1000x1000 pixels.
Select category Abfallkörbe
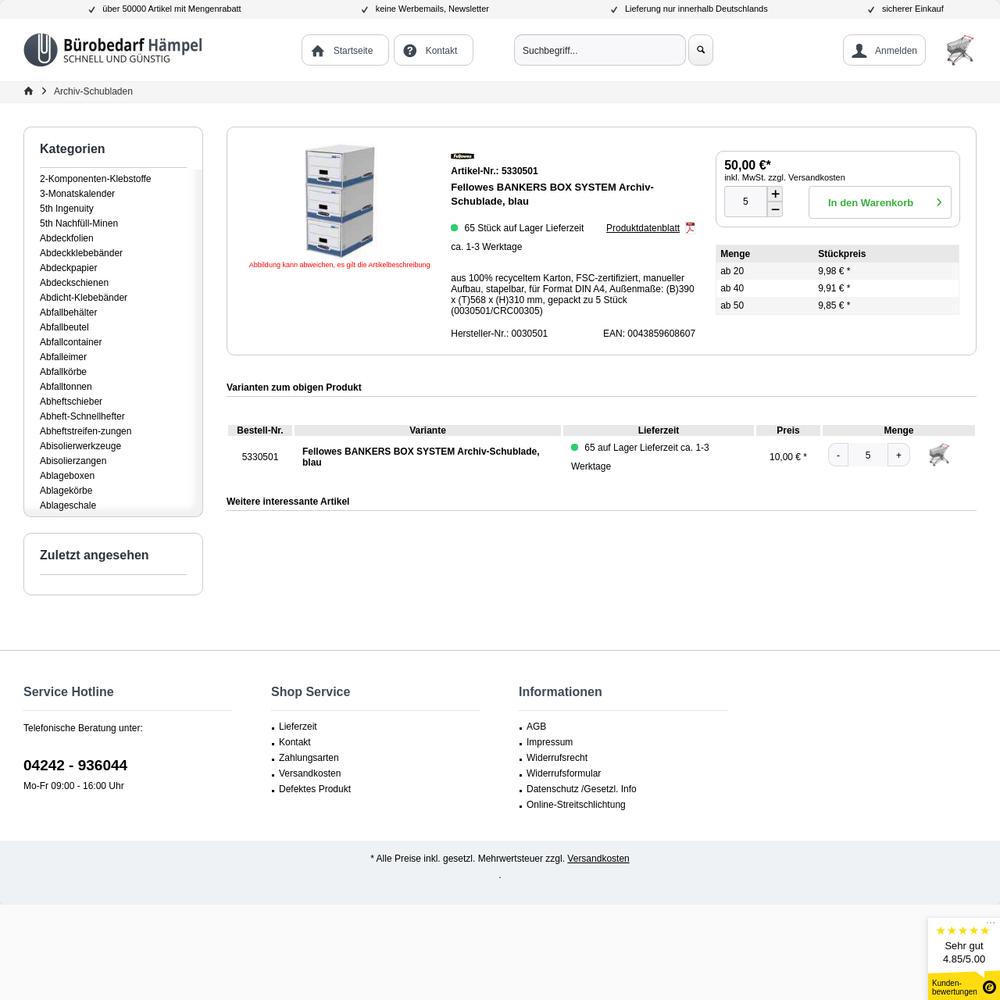[x=63, y=372]
